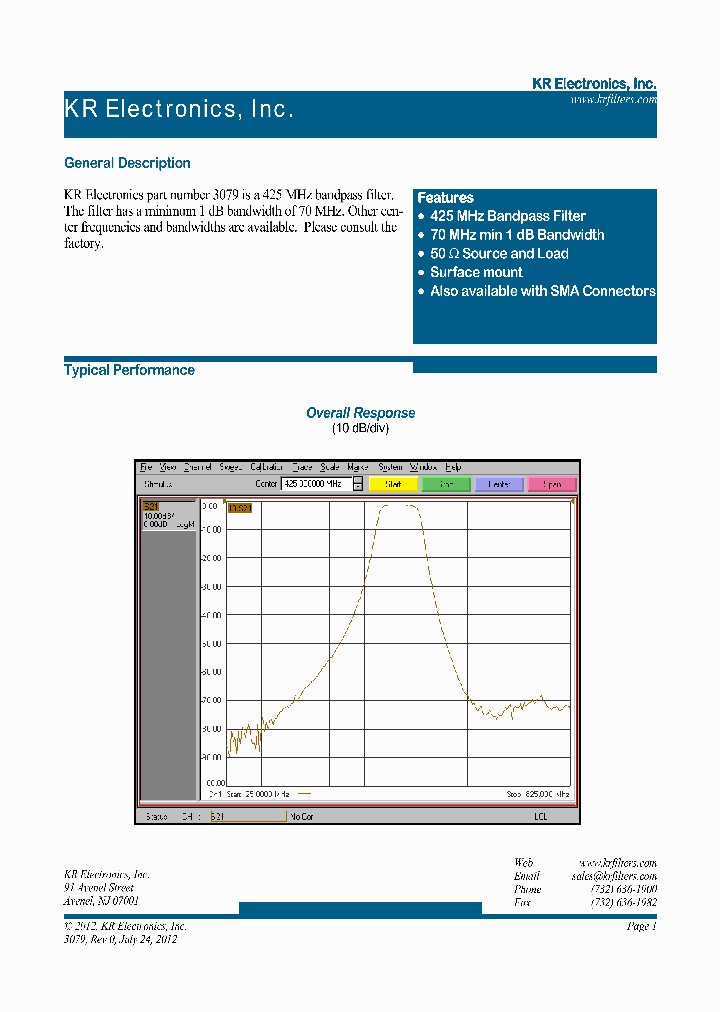The width and height of the screenshot is (720, 1012).
Task: Open the Sweep menu
Action: pos(231,467)
